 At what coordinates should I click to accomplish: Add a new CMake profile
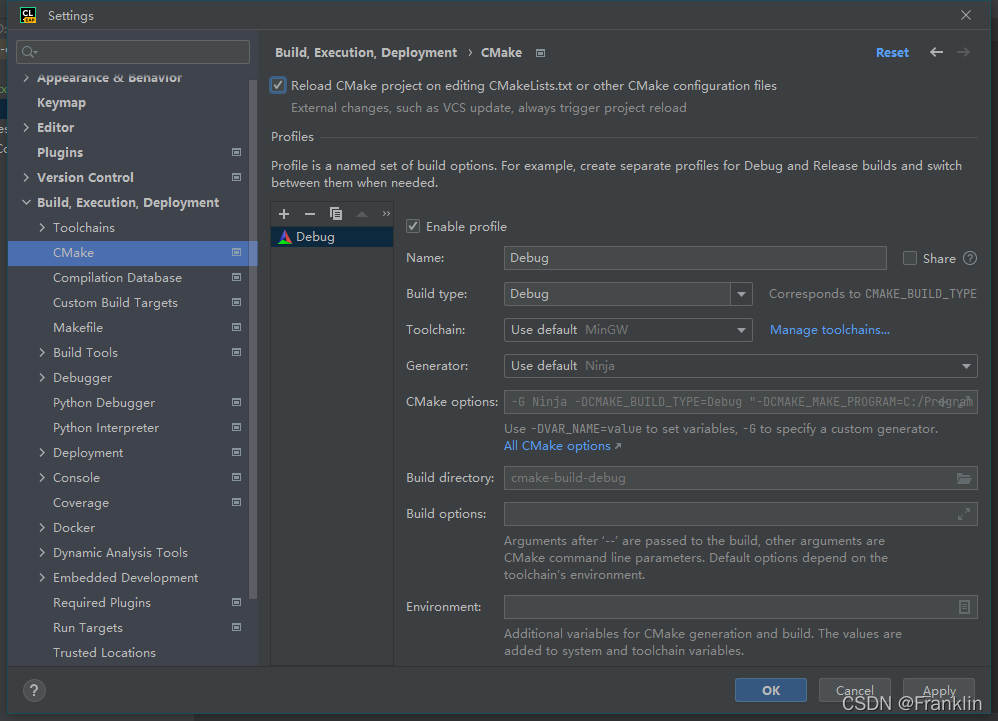pyautogui.click(x=284, y=214)
